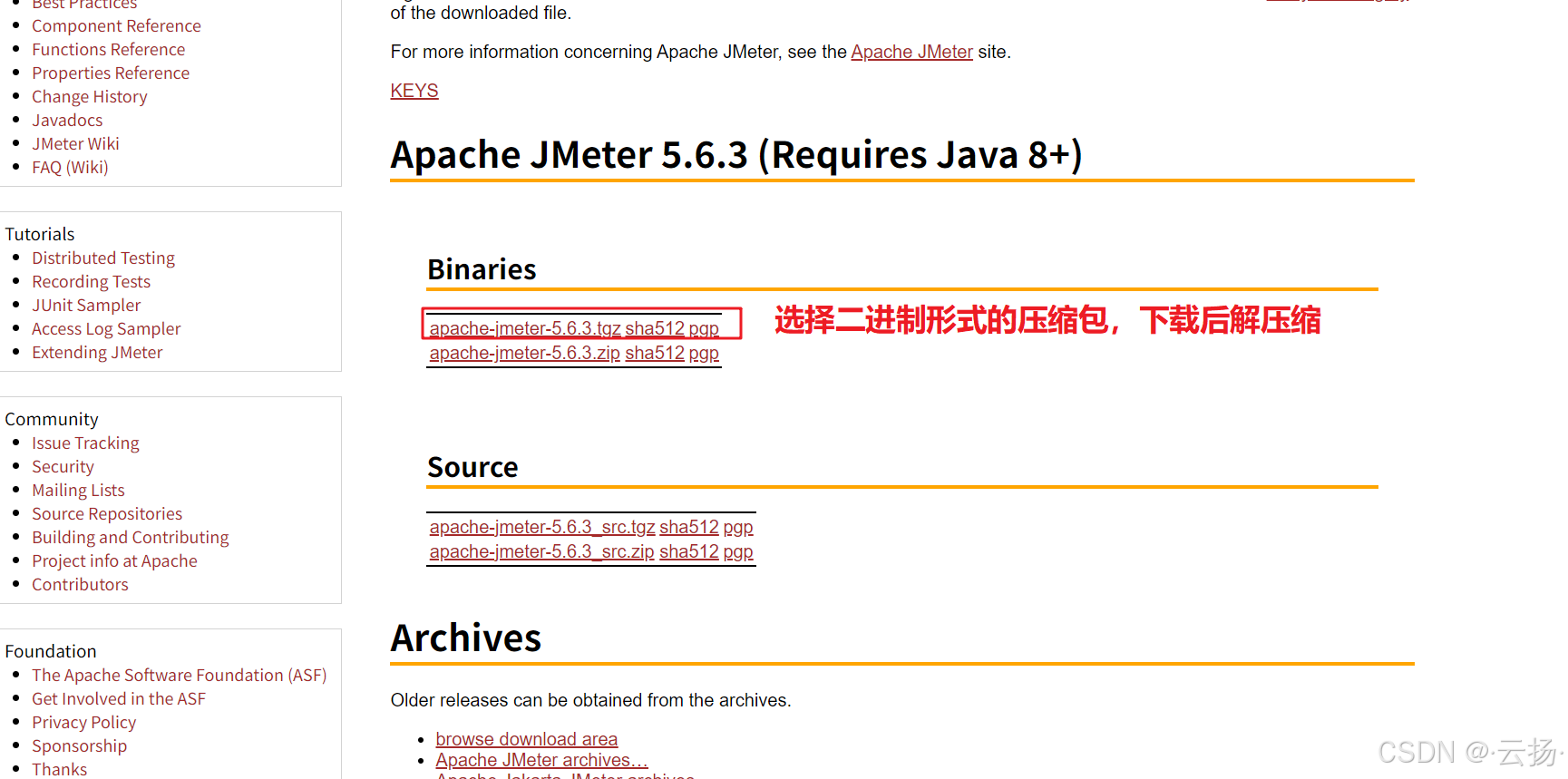Open the Access Log Sampler tutorial
Image resolution: width=1568 pixels, height=779 pixels.
click(106, 329)
